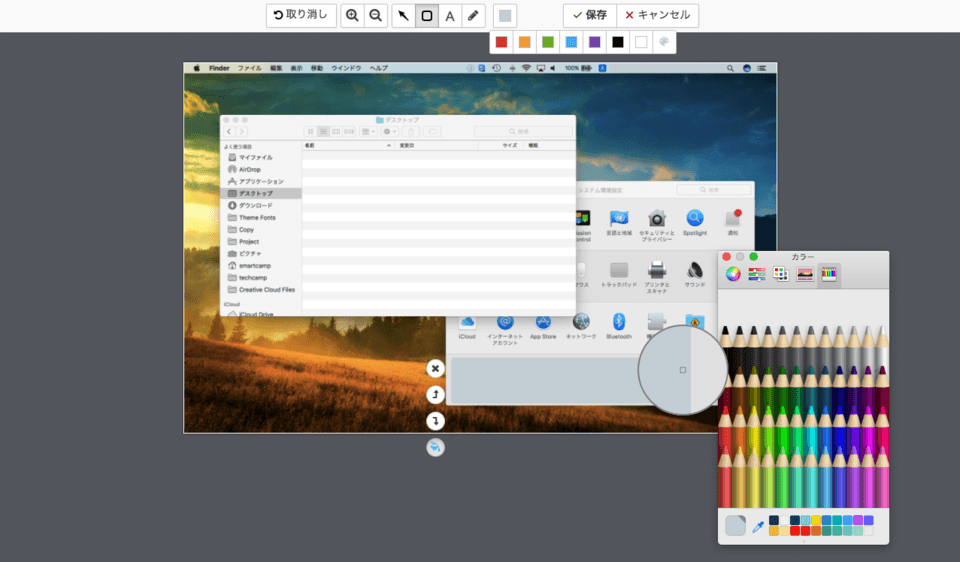
Task: Click the キャンセル cancel button
Action: [657, 15]
